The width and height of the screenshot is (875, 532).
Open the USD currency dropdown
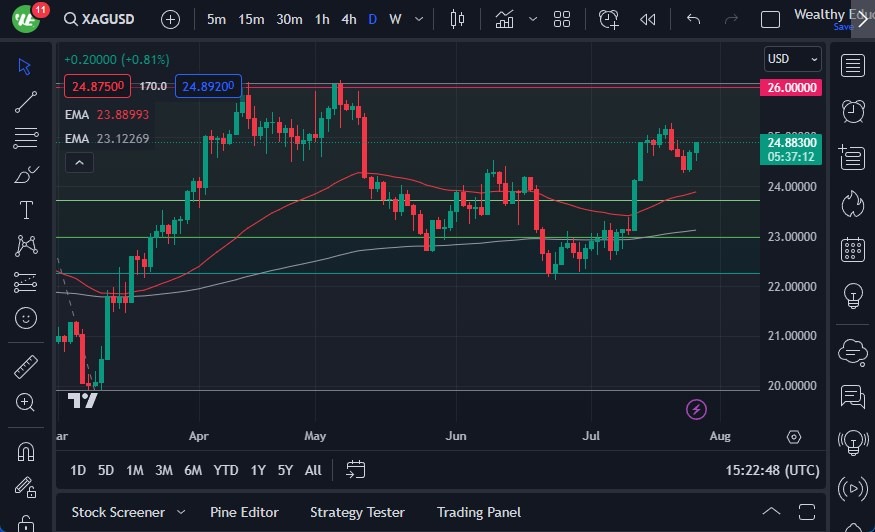point(793,59)
